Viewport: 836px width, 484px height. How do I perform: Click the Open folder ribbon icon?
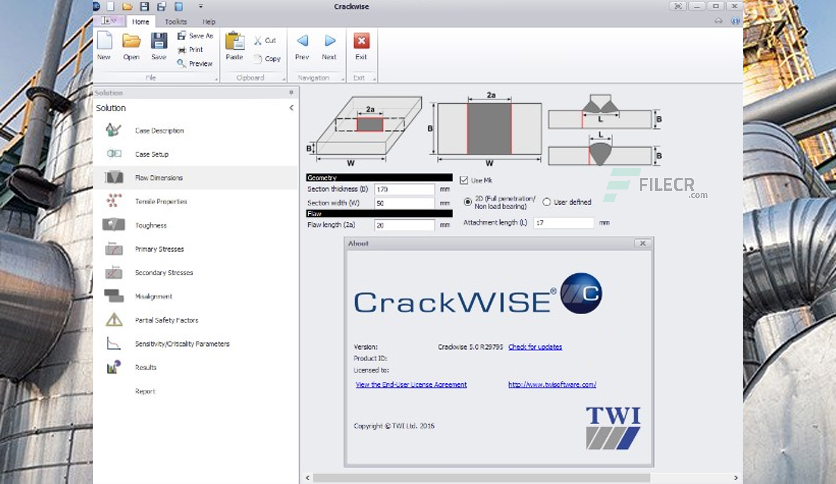click(x=131, y=41)
